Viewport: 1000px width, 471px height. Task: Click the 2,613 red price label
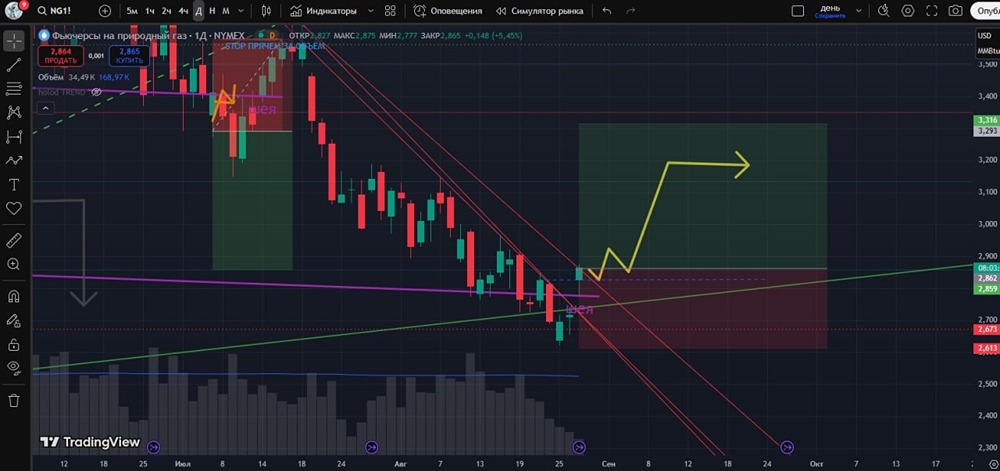[x=986, y=349]
